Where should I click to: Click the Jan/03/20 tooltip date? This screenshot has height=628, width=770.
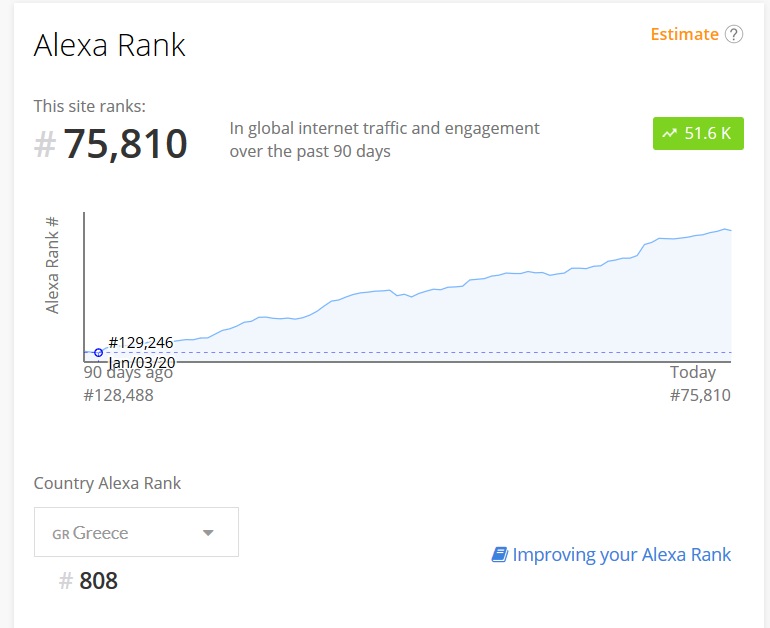(x=141, y=362)
